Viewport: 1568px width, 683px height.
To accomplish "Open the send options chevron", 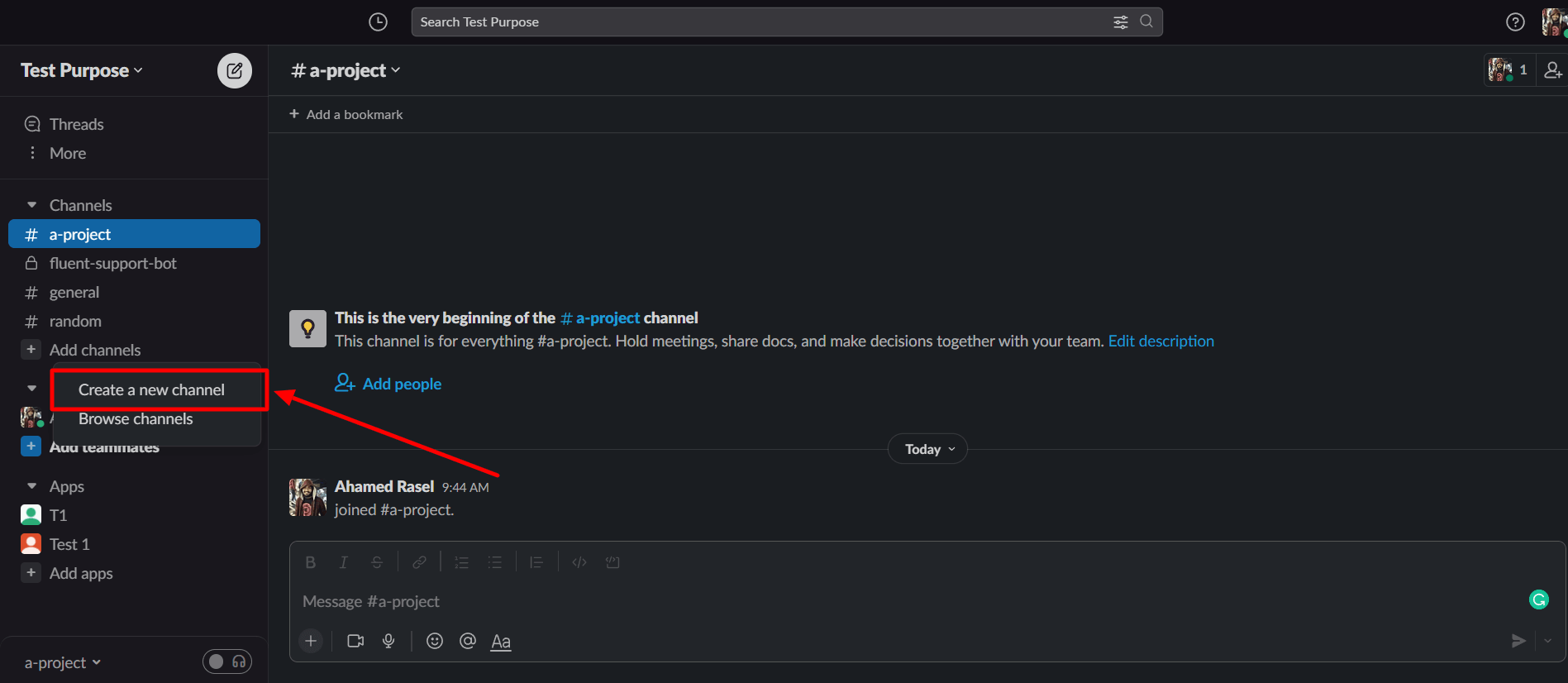I will tap(1548, 641).
